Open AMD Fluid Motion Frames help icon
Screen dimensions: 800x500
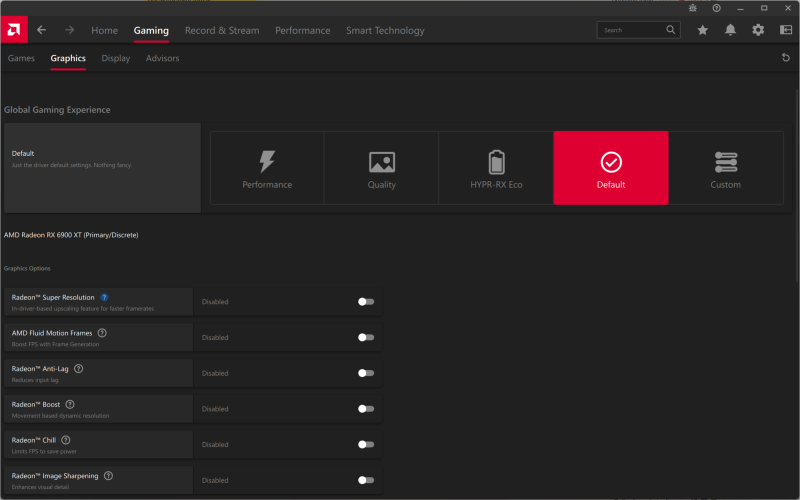pos(102,333)
